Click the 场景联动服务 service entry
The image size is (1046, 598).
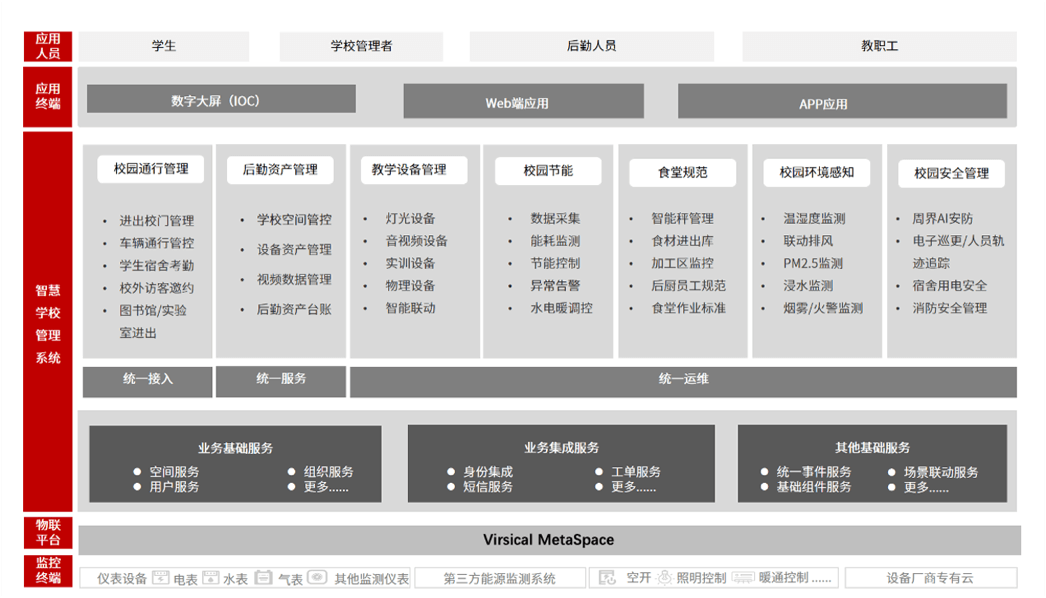click(941, 473)
